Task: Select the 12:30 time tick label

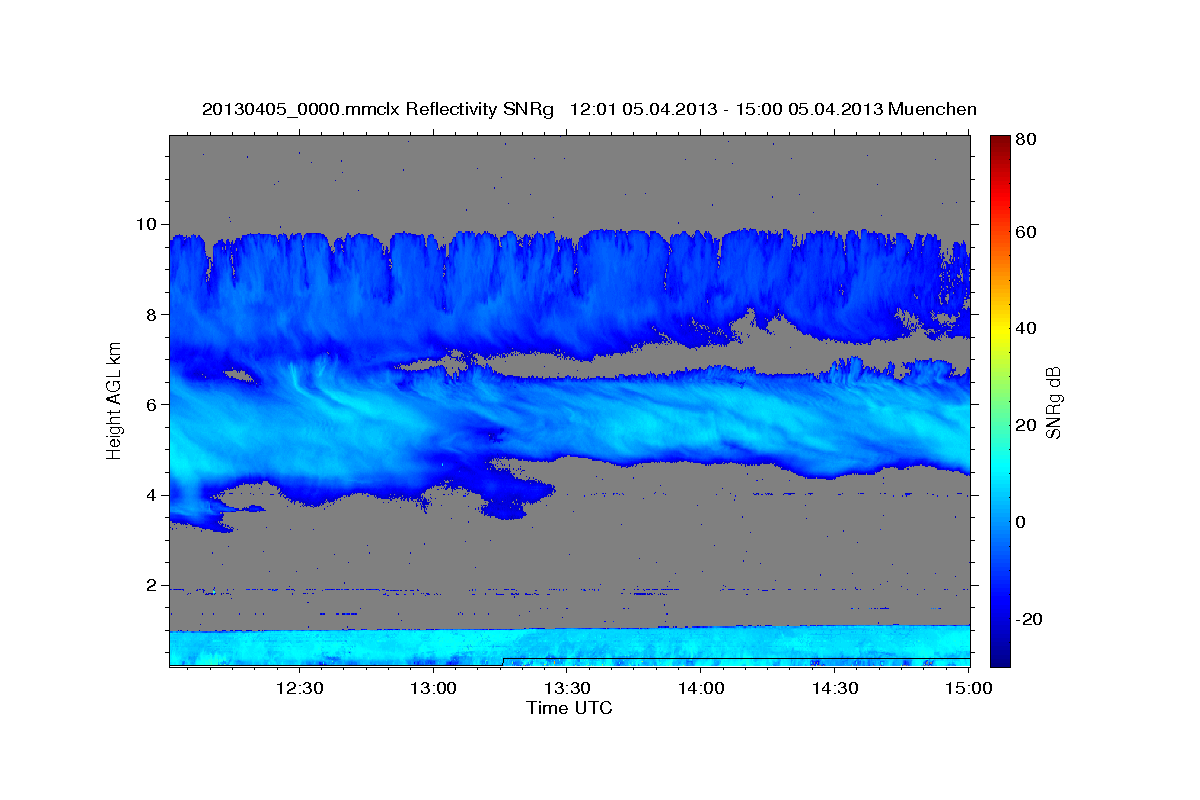Action: point(300,688)
